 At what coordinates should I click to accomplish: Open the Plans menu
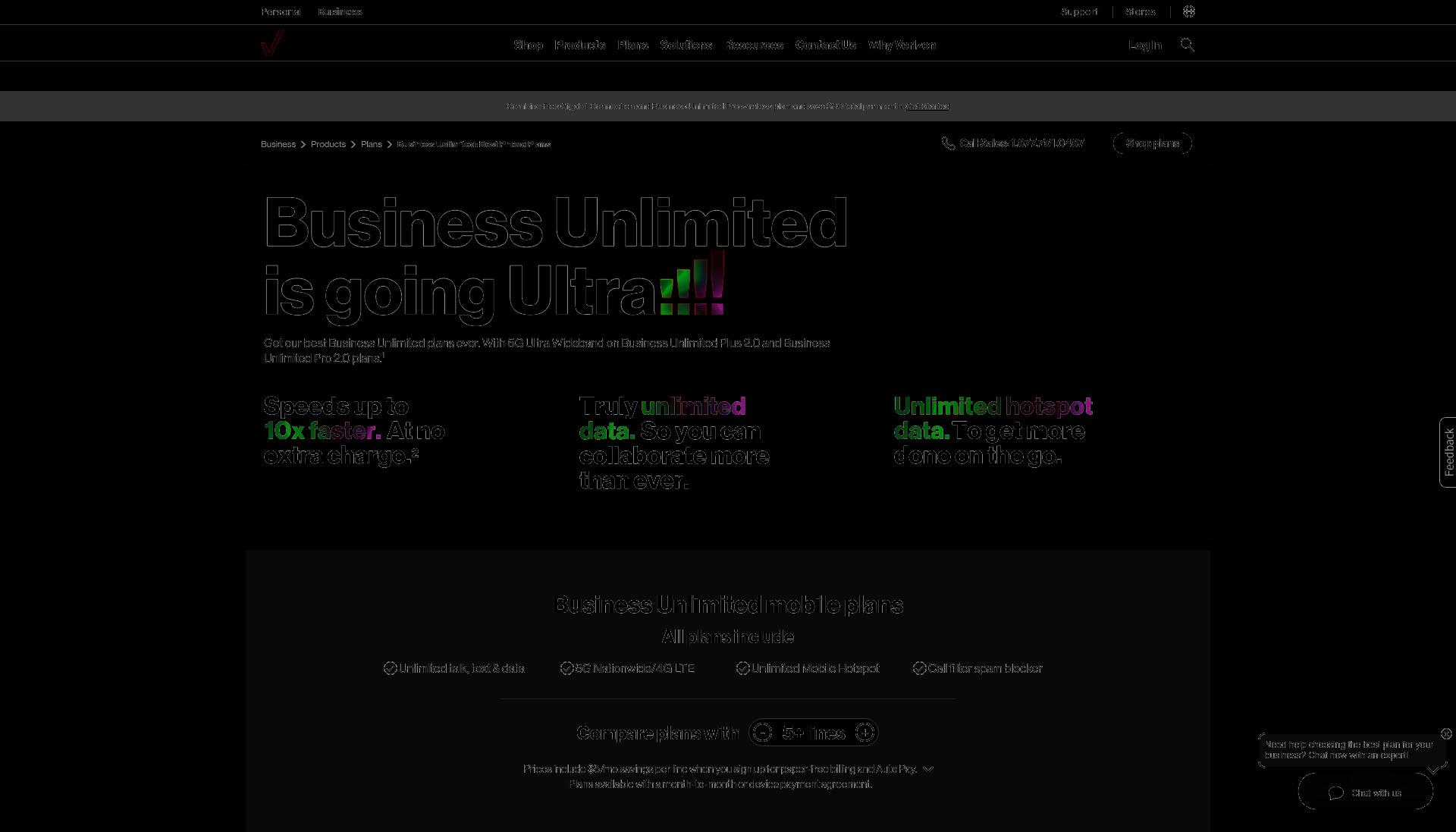(633, 45)
